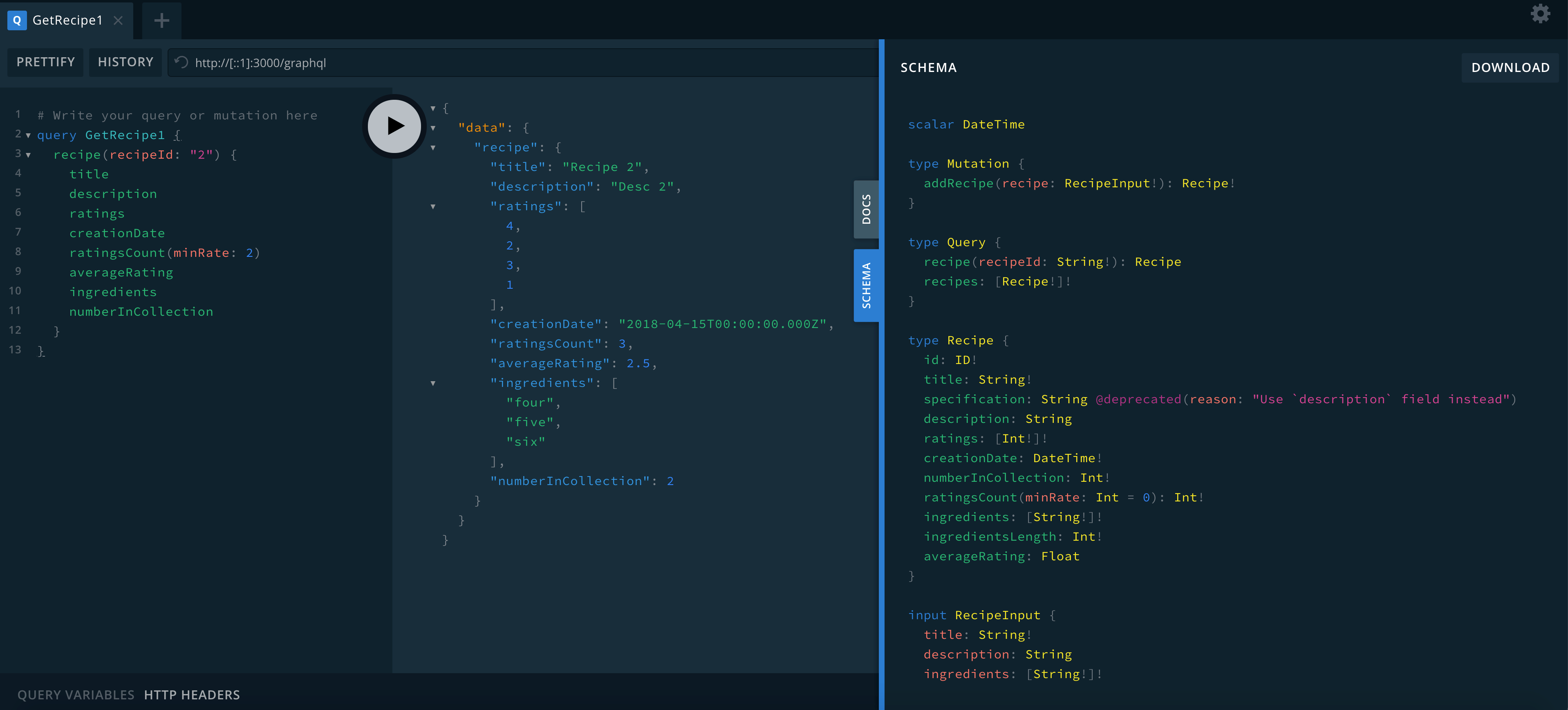Select the addRecipe mutation in the schema panel
Image resolution: width=1568 pixels, height=710 pixels.
959,183
